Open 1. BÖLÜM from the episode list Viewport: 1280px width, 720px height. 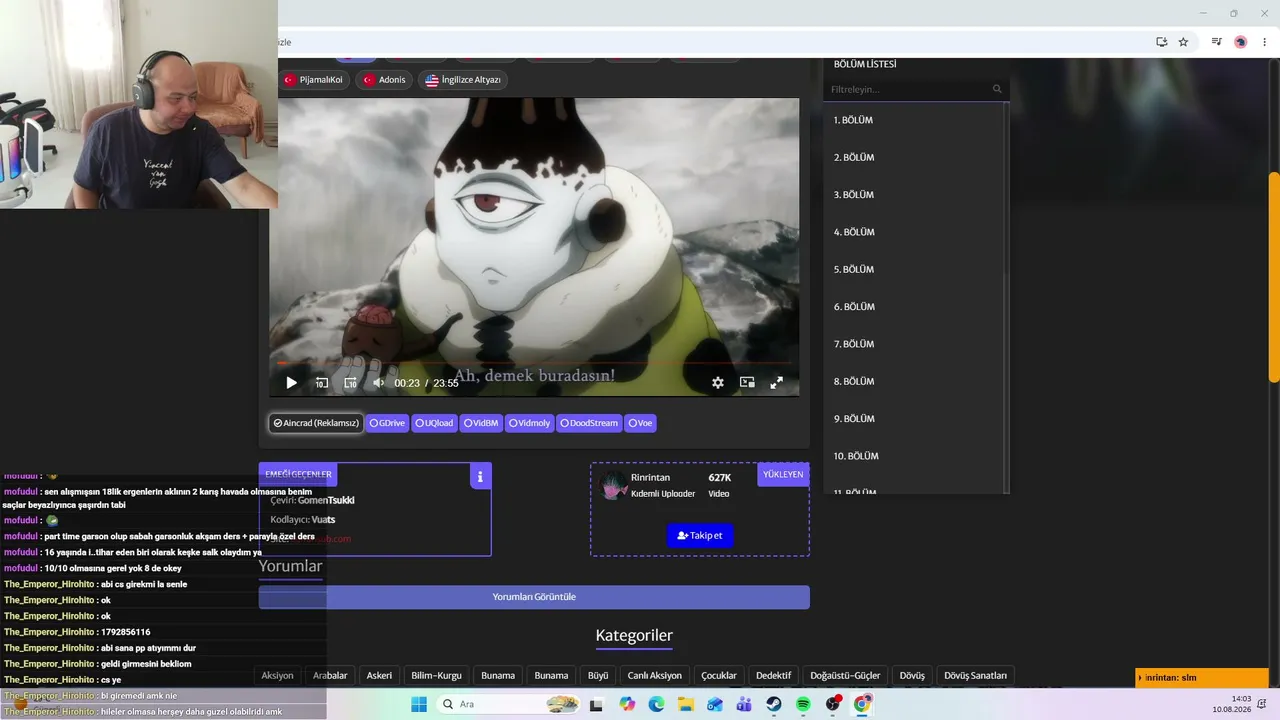tap(914, 120)
